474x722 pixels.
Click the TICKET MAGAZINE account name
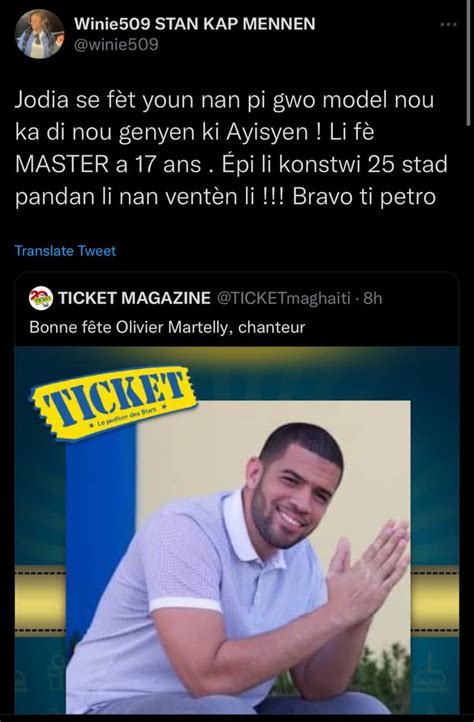coord(134,298)
